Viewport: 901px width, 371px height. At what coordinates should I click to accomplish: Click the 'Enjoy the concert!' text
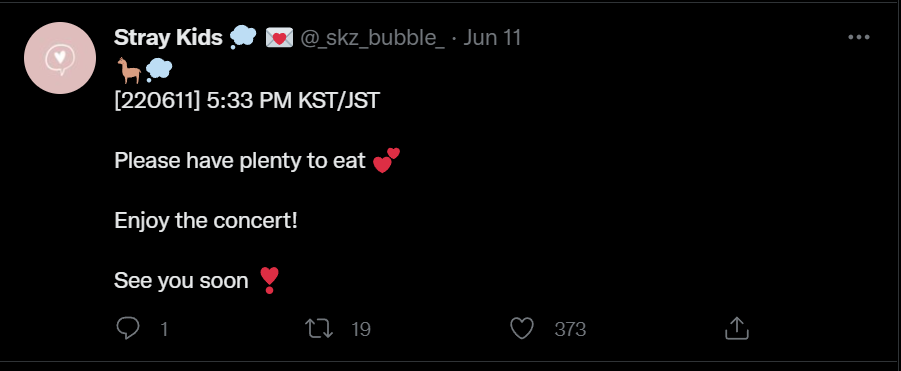206,221
